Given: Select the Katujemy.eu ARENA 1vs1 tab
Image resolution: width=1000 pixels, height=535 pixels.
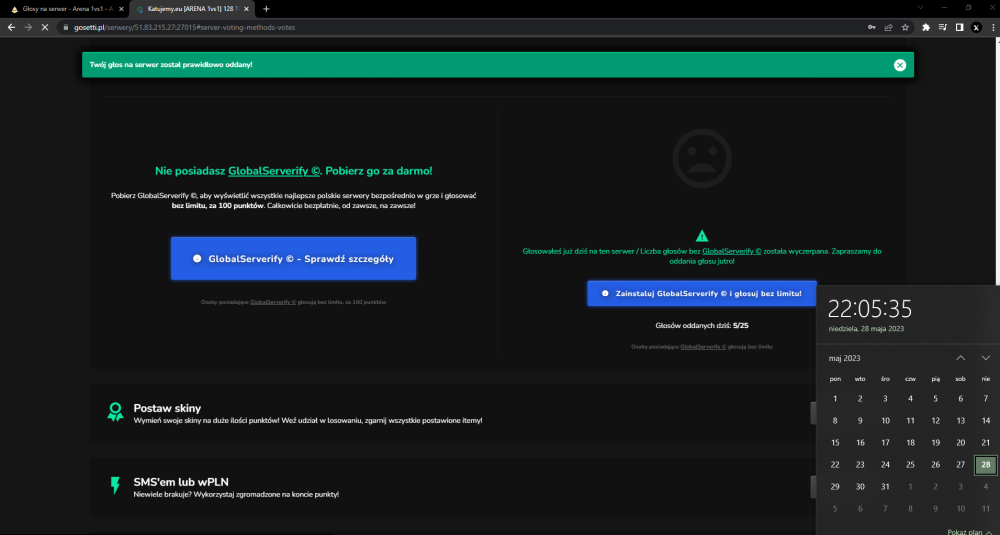Looking at the screenshot, I should coord(193,9).
